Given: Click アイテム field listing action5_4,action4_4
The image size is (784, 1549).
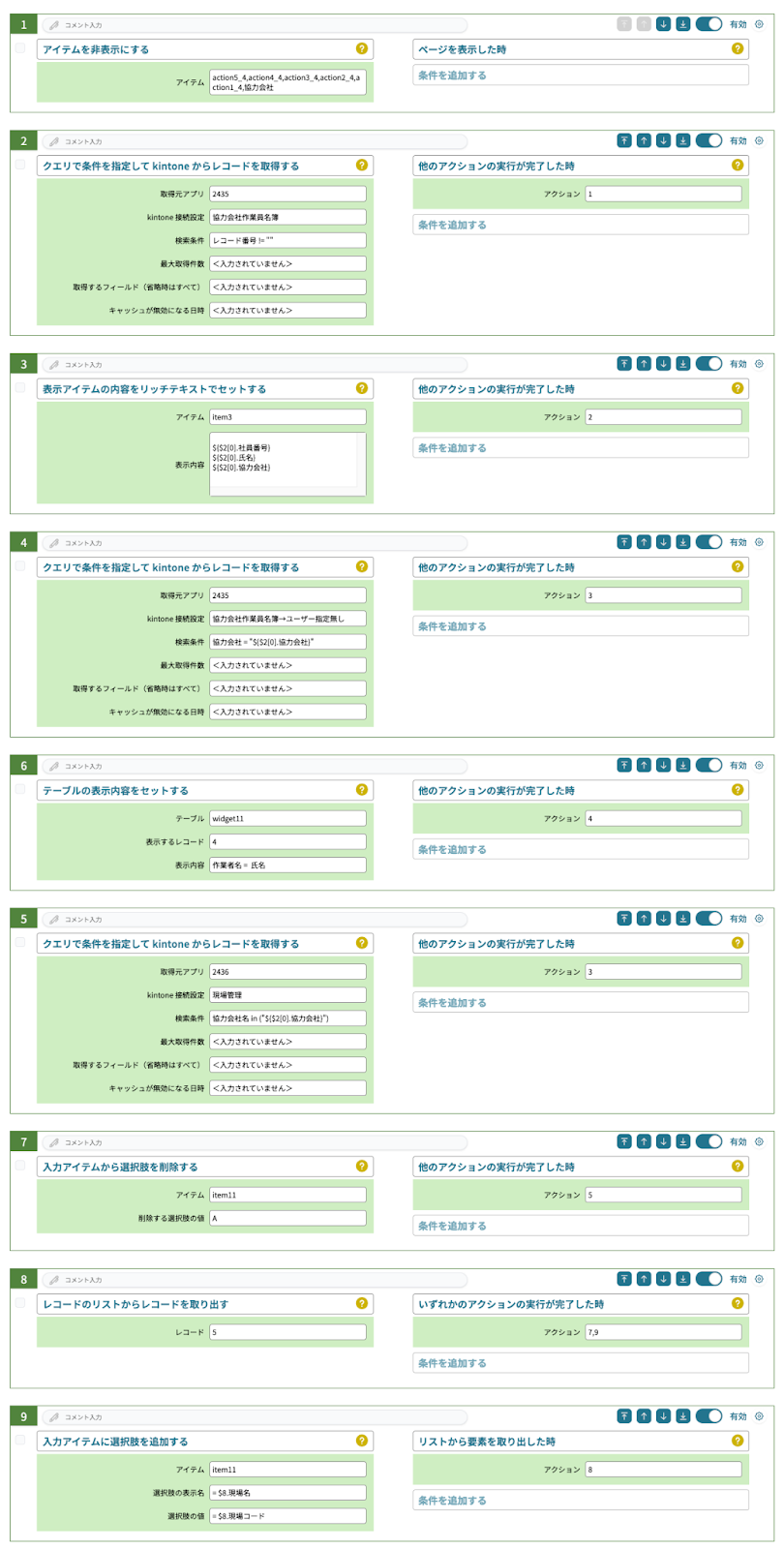Looking at the screenshot, I should (287, 82).
